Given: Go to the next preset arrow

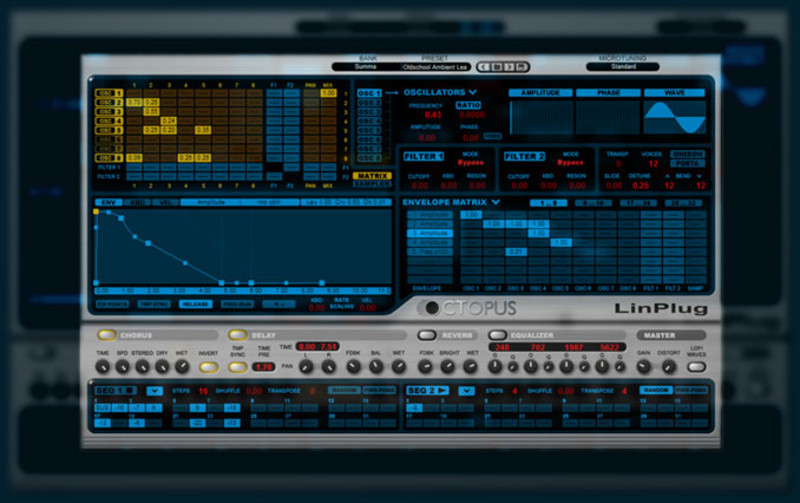Looking at the screenshot, I should coord(509,67).
